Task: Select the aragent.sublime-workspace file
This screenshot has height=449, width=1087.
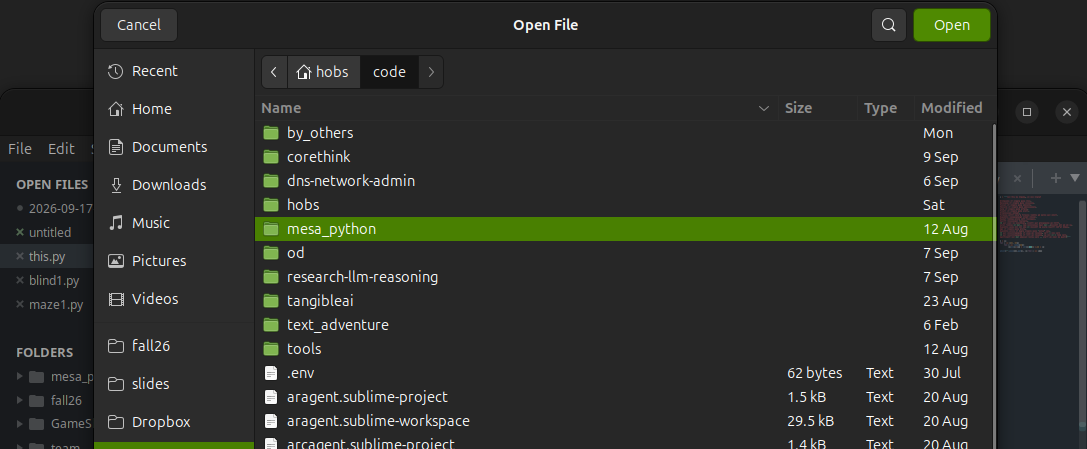Action: tap(625, 421)
